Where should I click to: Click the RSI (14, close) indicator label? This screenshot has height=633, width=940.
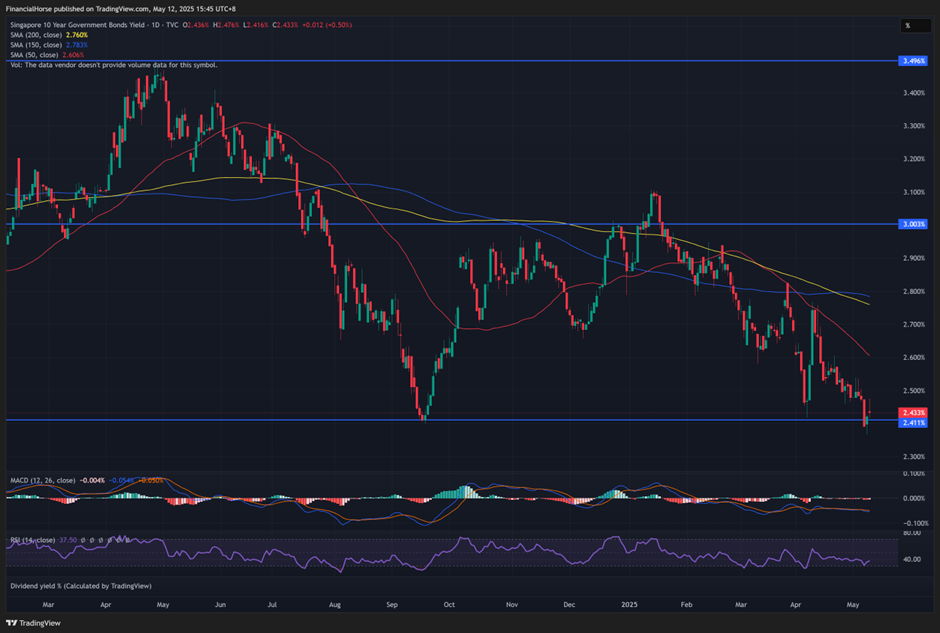coord(33,540)
